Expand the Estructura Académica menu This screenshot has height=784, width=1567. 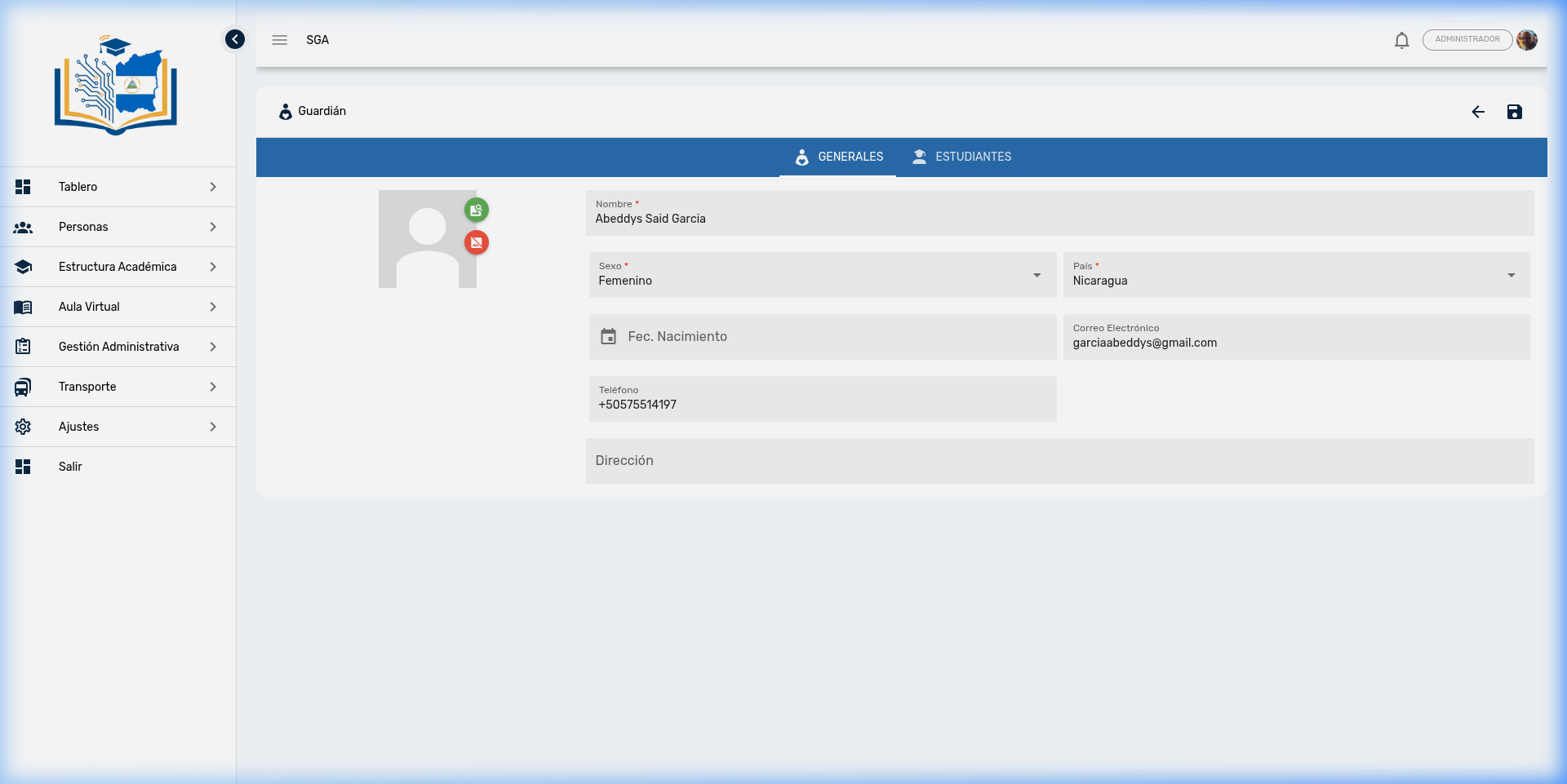(118, 267)
